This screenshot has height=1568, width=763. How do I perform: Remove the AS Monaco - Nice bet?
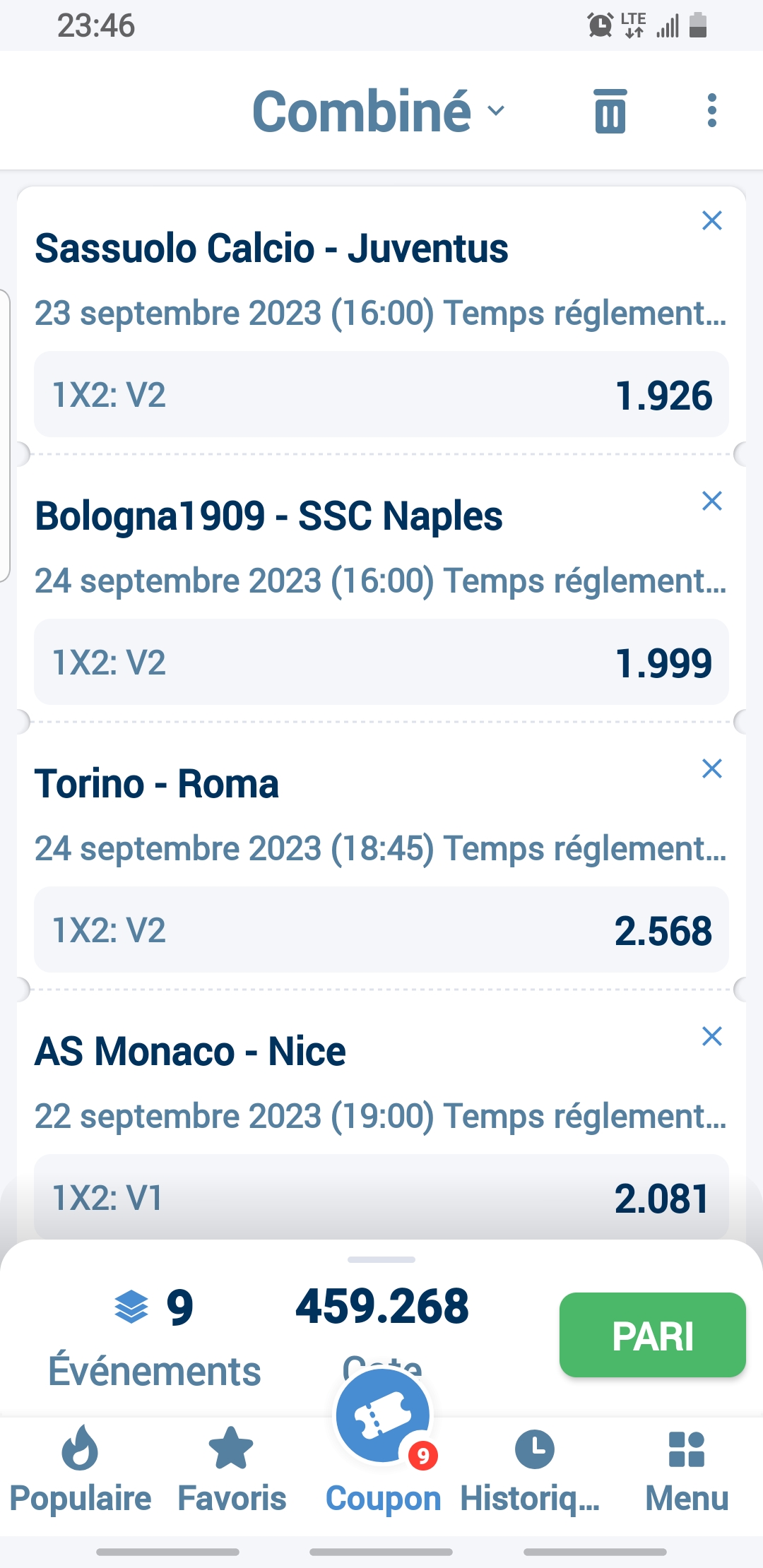711,1036
